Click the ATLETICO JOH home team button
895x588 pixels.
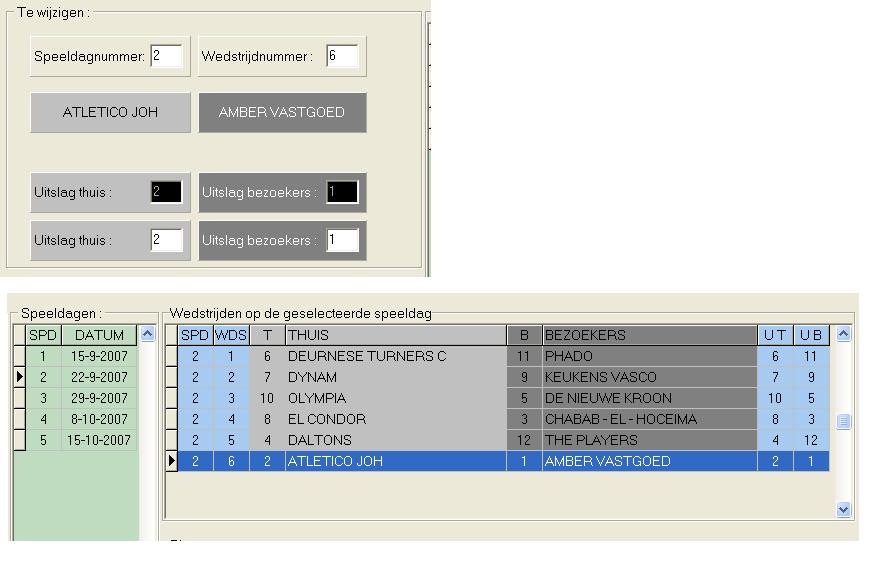(x=110, y=112)
